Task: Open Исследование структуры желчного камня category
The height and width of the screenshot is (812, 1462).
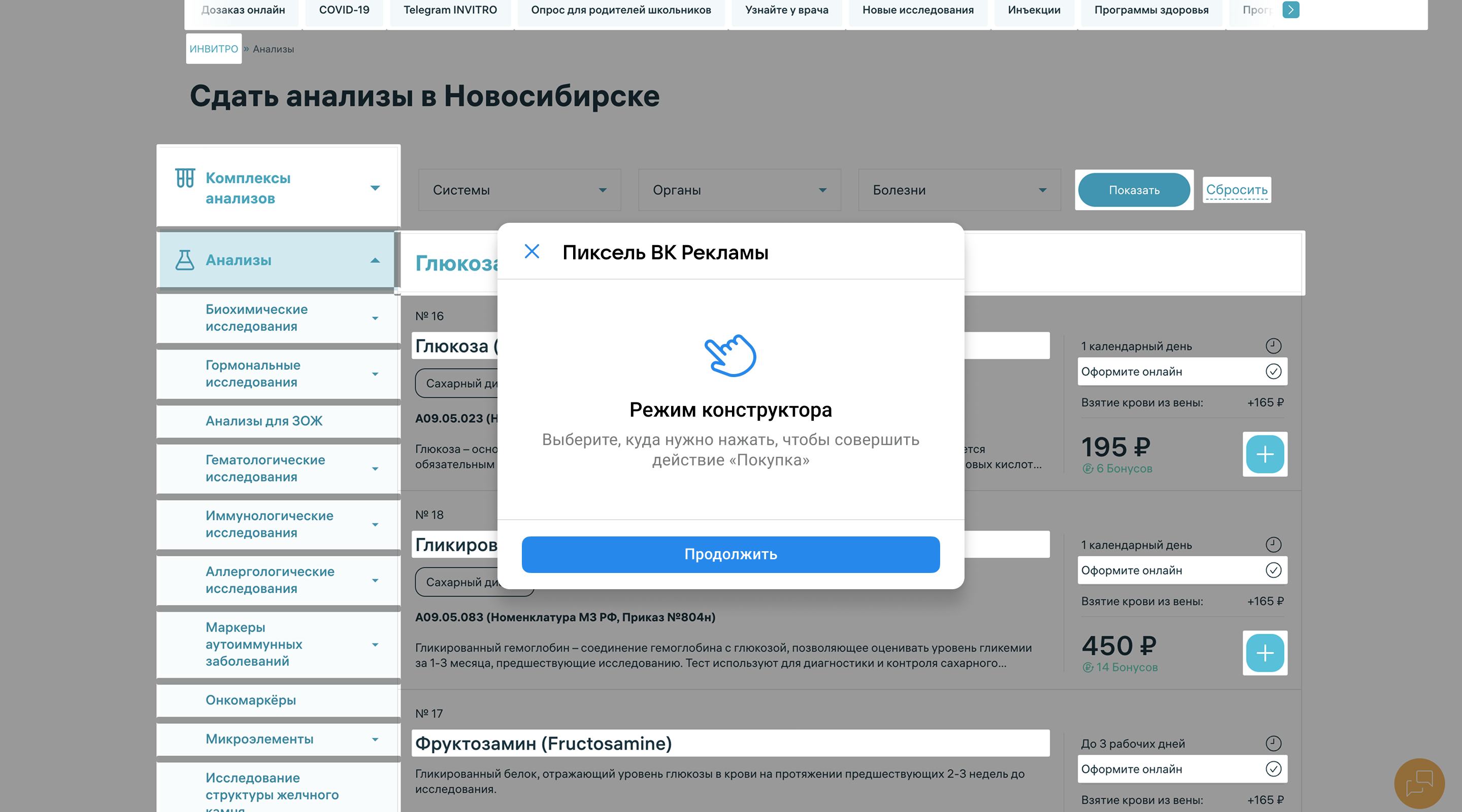Action: point(272,794)
